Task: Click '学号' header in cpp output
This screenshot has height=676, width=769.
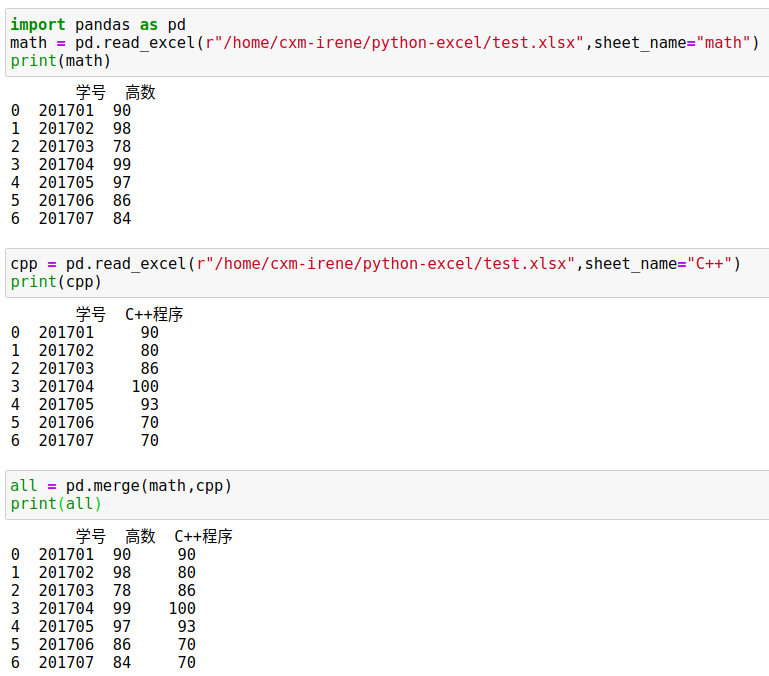Action: point(91,314)
